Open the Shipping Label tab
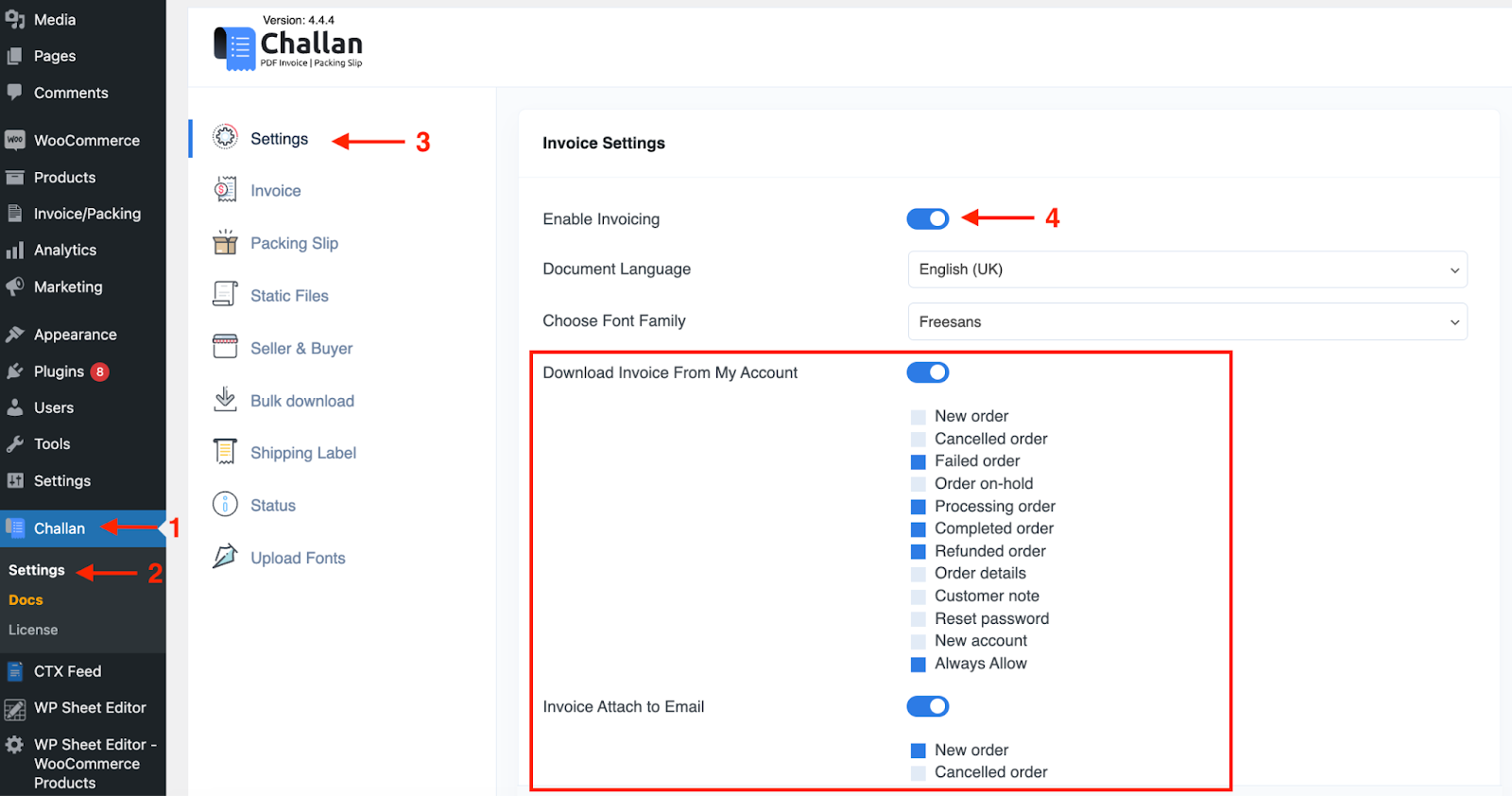The image size is (1512, 796). (x=303, y=453)
